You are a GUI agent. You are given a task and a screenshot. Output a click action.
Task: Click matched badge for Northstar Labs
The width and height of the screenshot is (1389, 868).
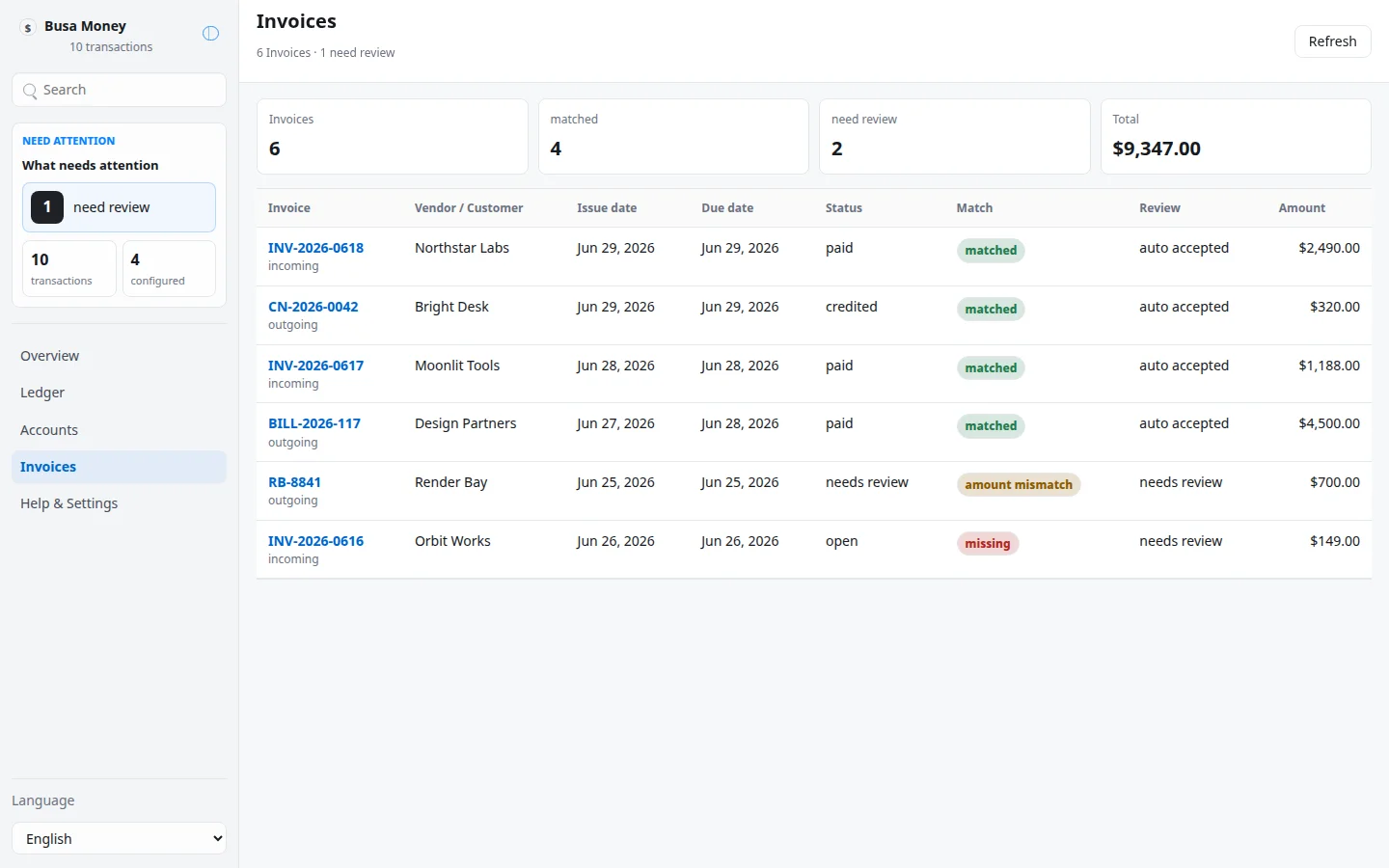click(991, 251)
